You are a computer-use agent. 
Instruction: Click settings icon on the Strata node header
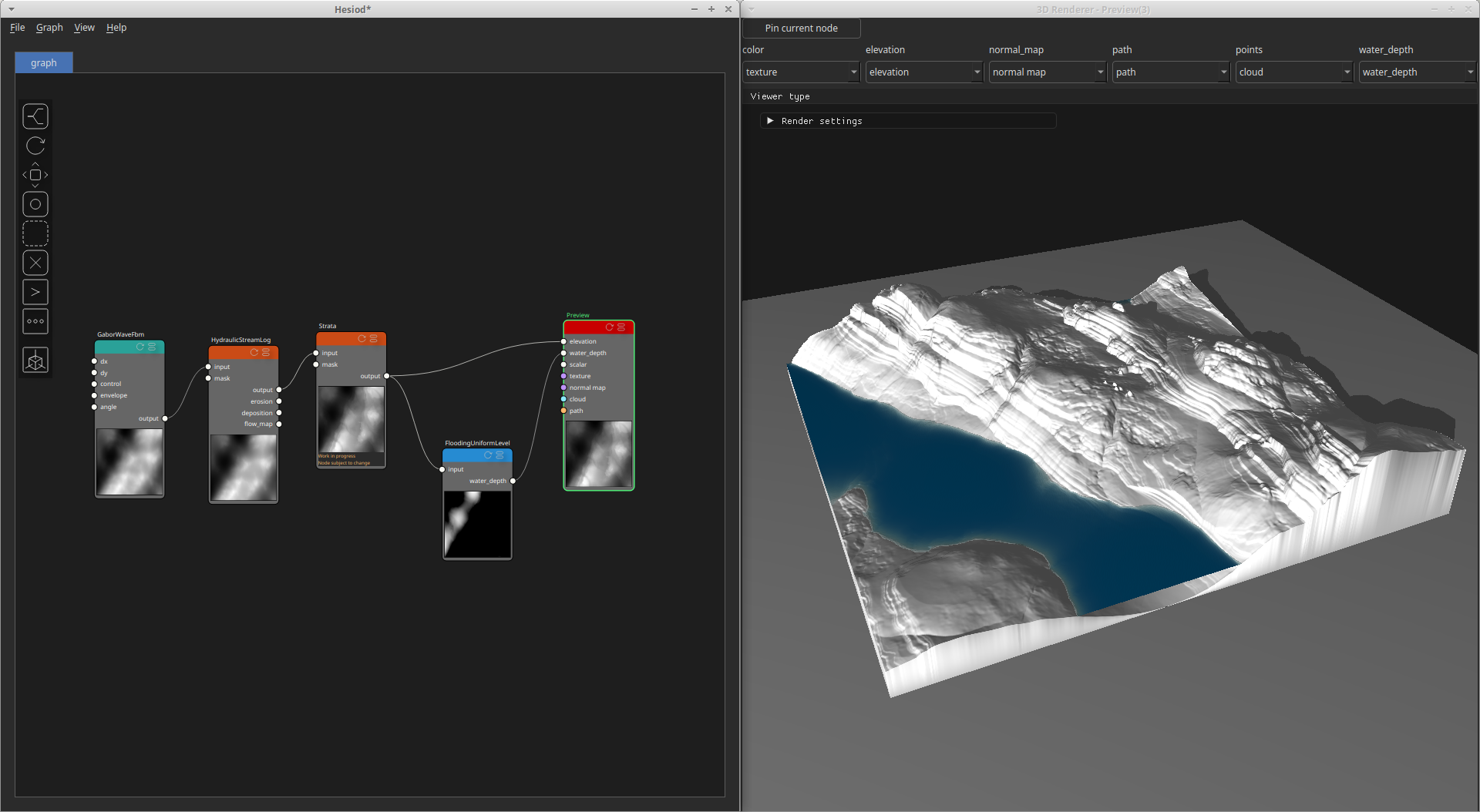click(374, 338)
